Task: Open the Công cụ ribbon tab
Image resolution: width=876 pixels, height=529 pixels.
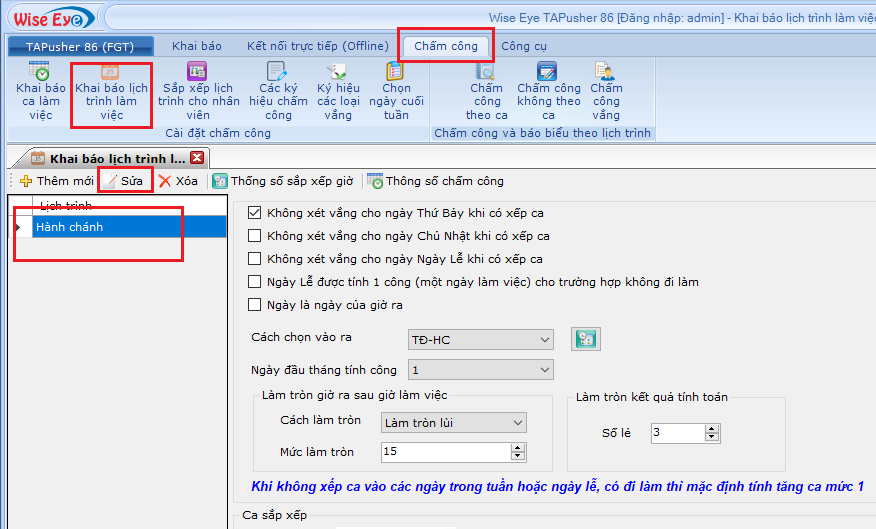Action: 523,46
